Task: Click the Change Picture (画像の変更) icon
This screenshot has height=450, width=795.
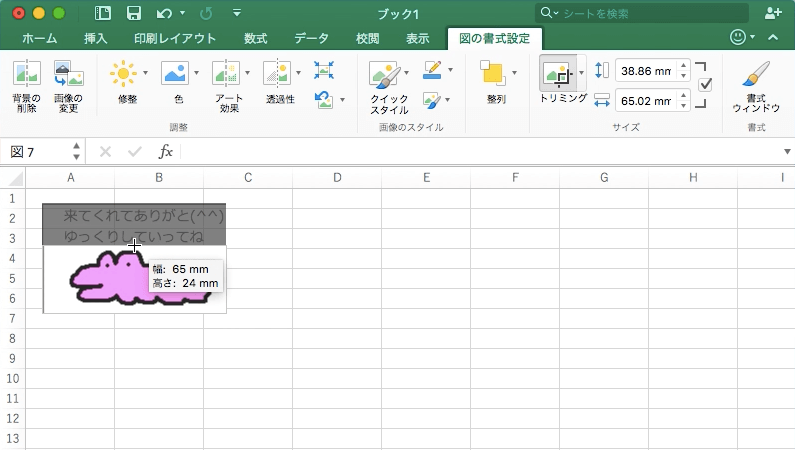Action: [x=68, y=73]
